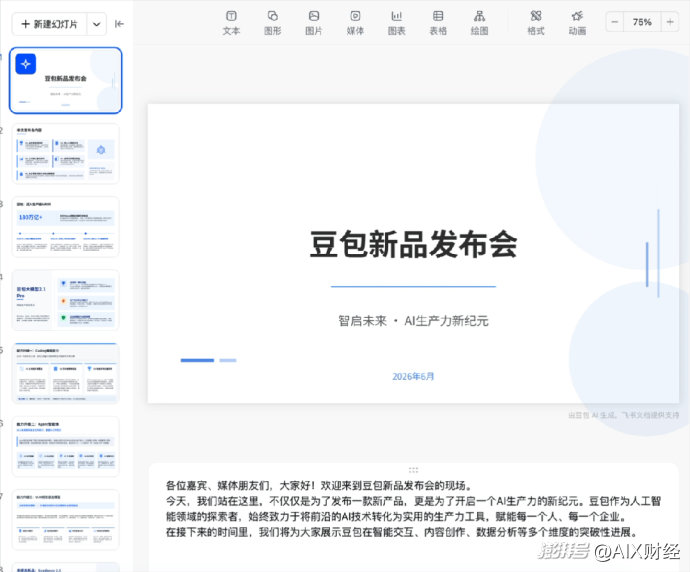Select the slide 6 thumbnail
Screen dimensions: 690x572
pos(66,446)
